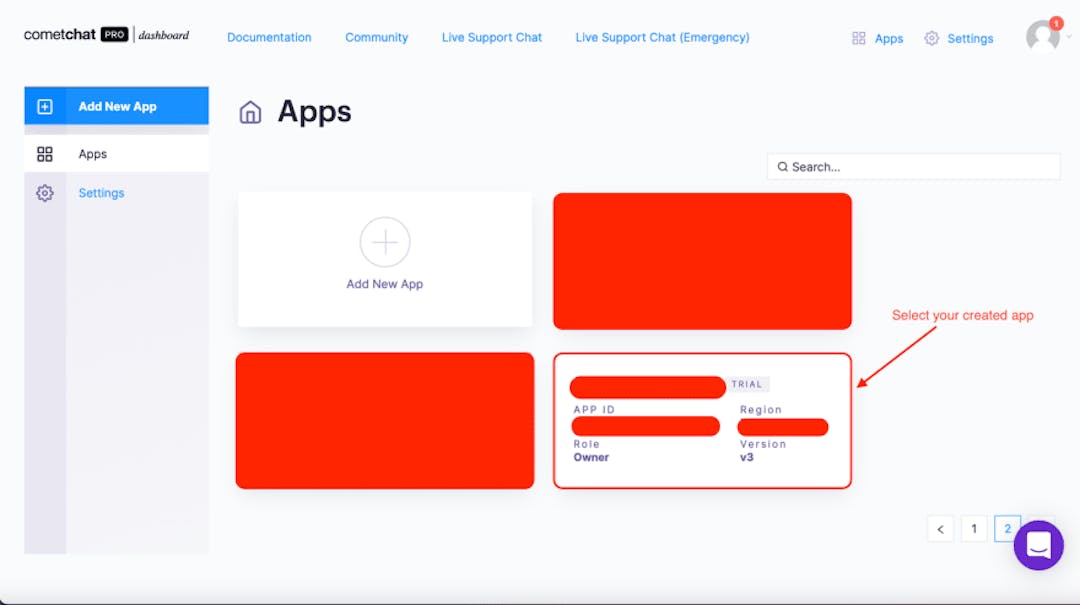Click the Apps grid icon in left sidebar

(45, 154)
